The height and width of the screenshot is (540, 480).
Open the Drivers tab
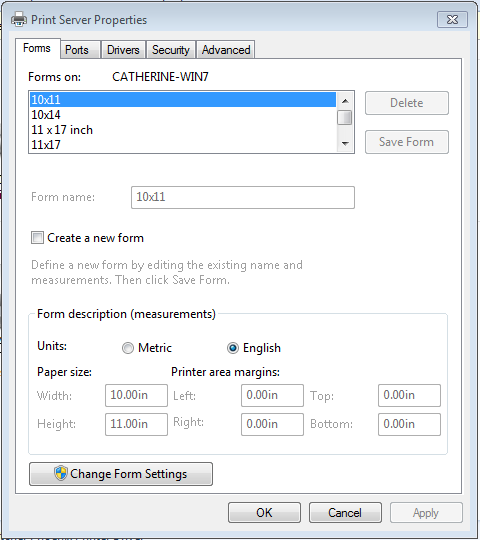tap(123, 50)
